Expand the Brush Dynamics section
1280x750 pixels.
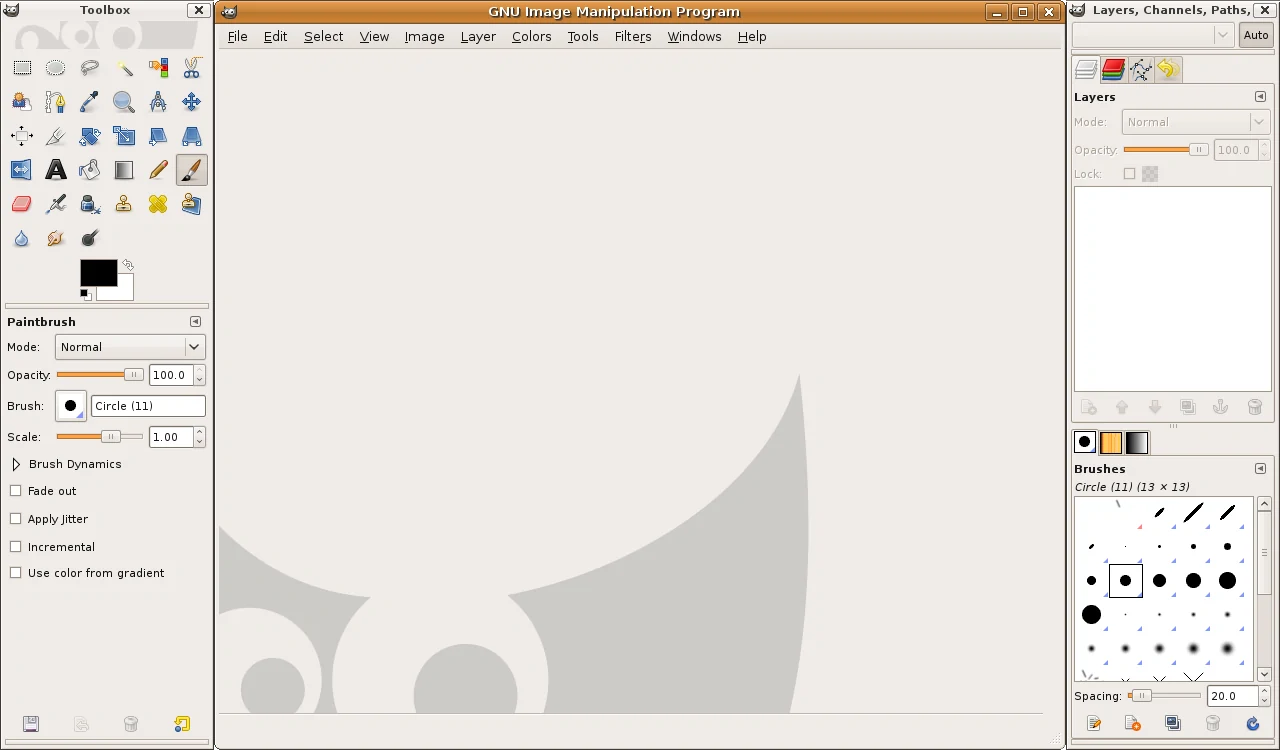pyautogui.click(x=16, y=464)
